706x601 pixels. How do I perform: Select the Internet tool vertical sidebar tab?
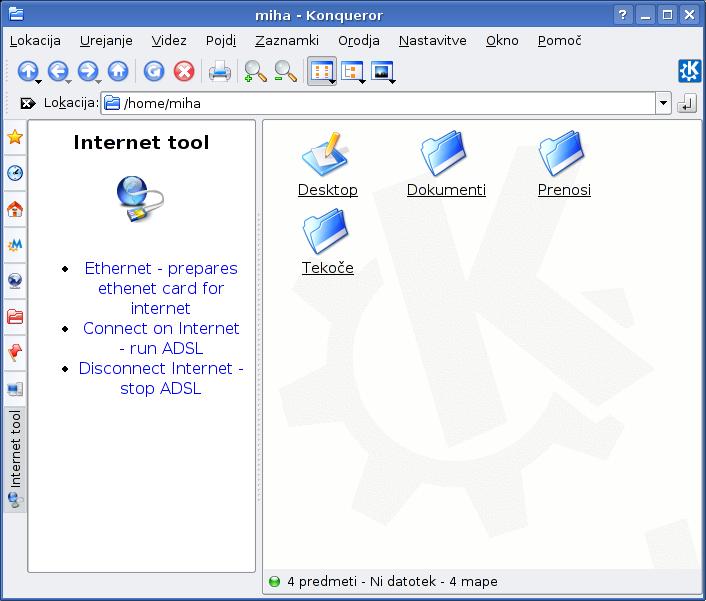click(x=15, y=460)
